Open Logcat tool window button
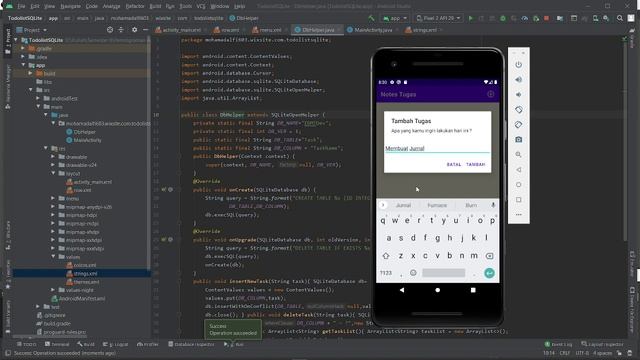The height and width of the screenshot is (360, 640). point(116,344)
